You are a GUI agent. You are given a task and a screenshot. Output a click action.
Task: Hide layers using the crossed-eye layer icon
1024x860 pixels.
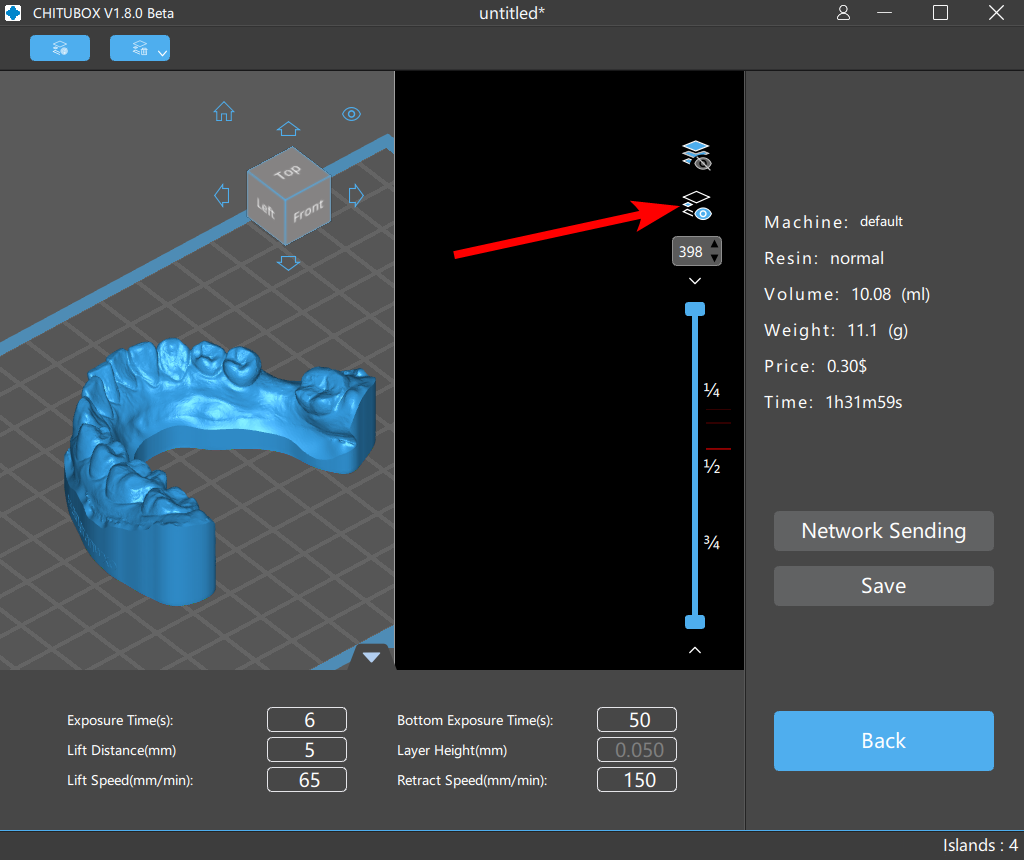(x=697, y=155)
